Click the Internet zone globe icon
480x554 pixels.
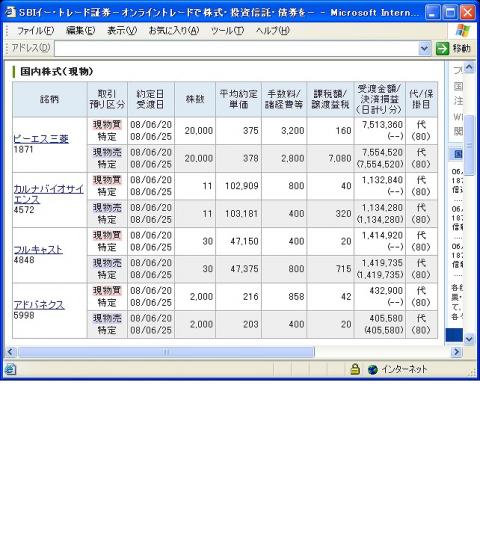[x=372, y=369]
